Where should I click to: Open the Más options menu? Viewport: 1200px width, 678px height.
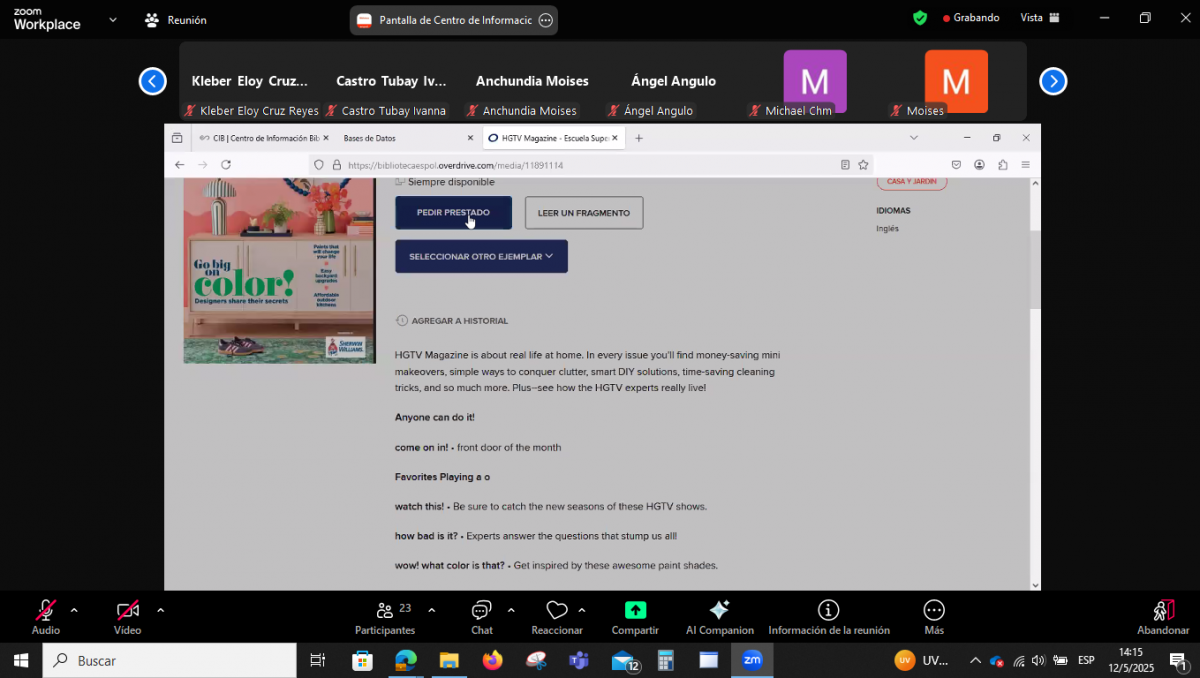click(x=934, y=616)
